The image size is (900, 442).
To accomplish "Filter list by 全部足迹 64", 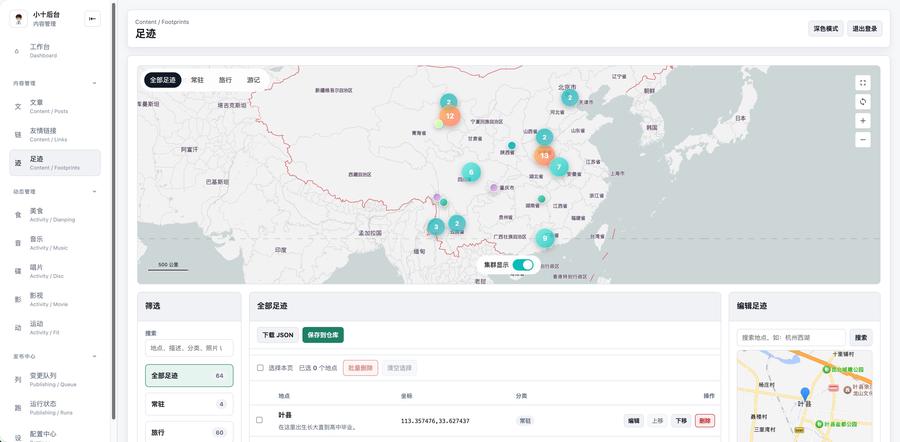I will [189, 375].
